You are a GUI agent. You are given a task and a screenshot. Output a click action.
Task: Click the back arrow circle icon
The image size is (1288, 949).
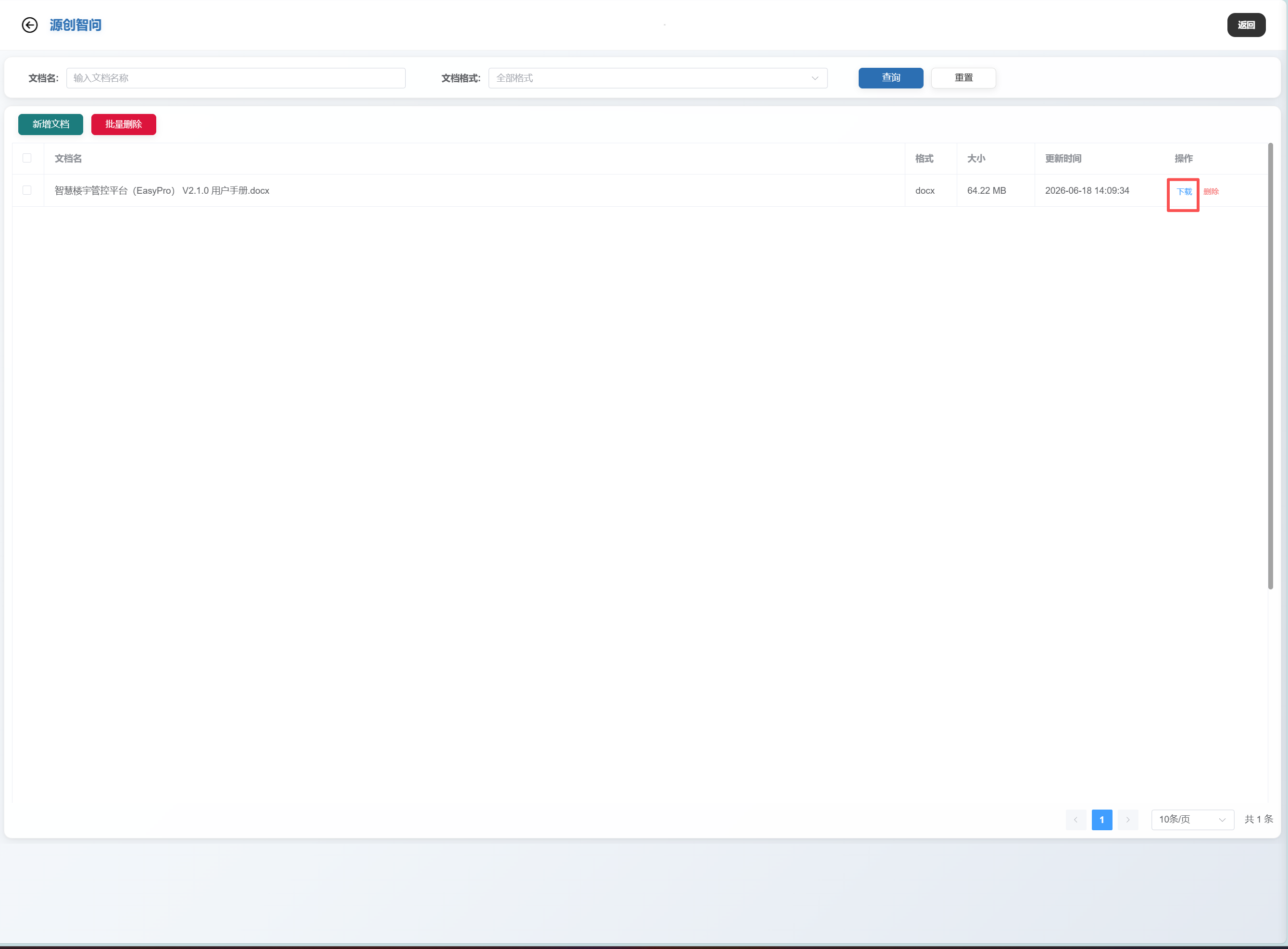coord(30,25)
